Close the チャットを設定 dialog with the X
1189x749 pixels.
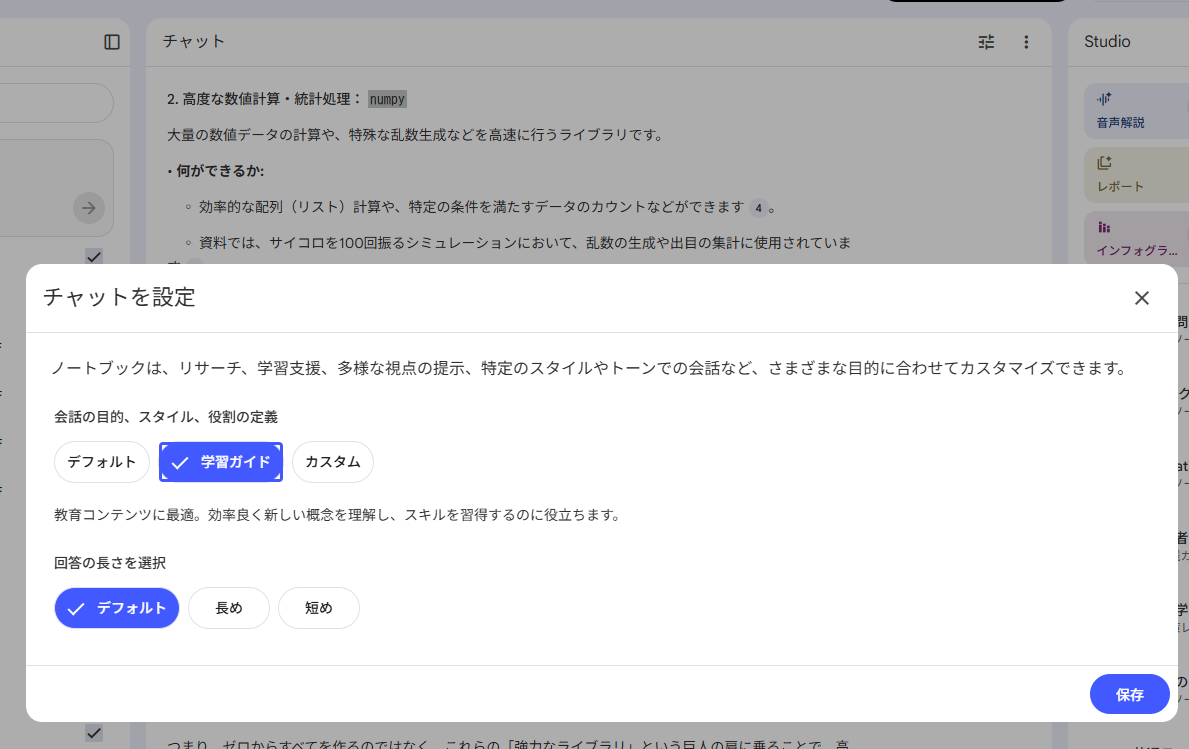(1141, 297)
